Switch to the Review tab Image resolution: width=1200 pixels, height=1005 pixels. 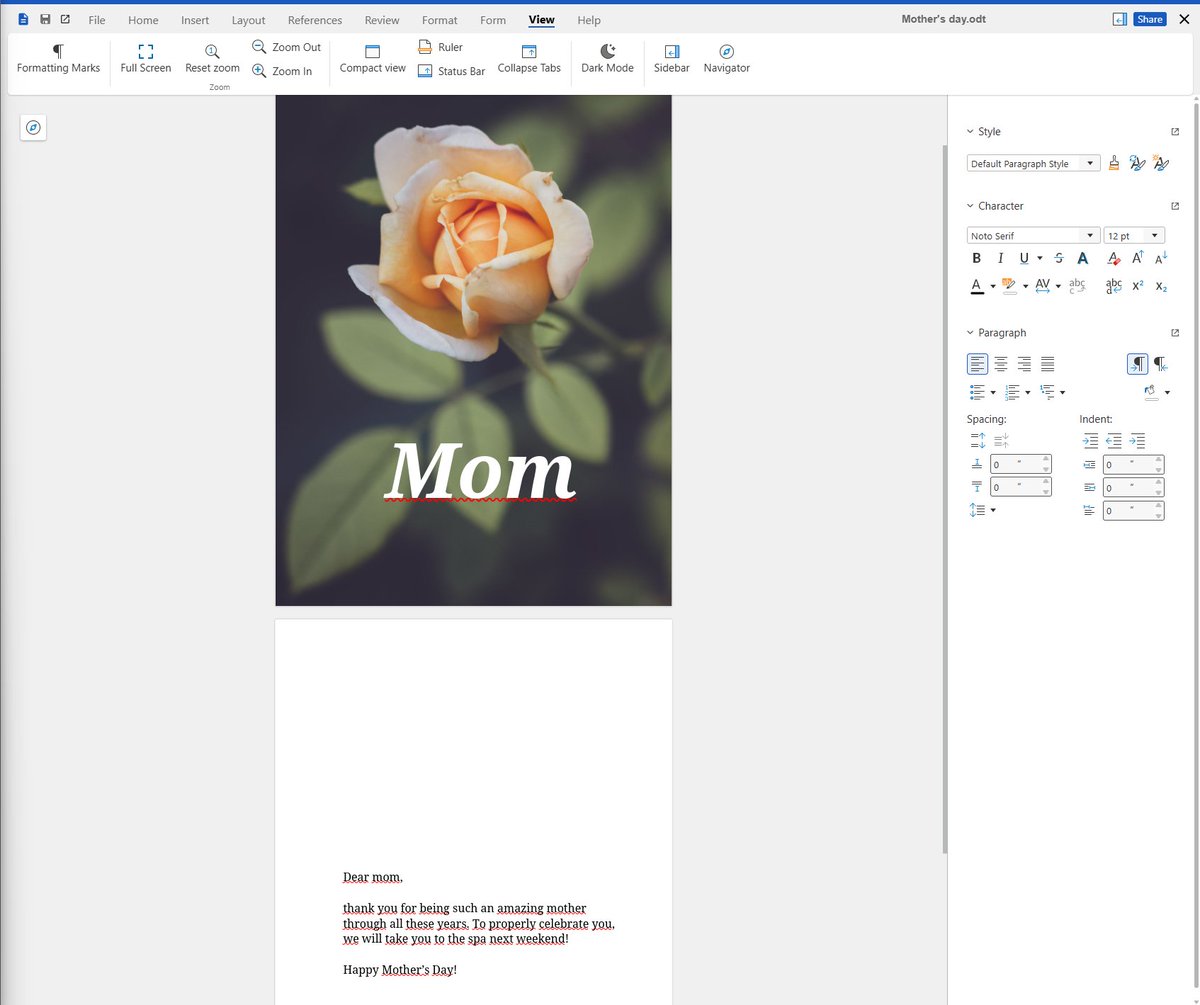(382, 20)
